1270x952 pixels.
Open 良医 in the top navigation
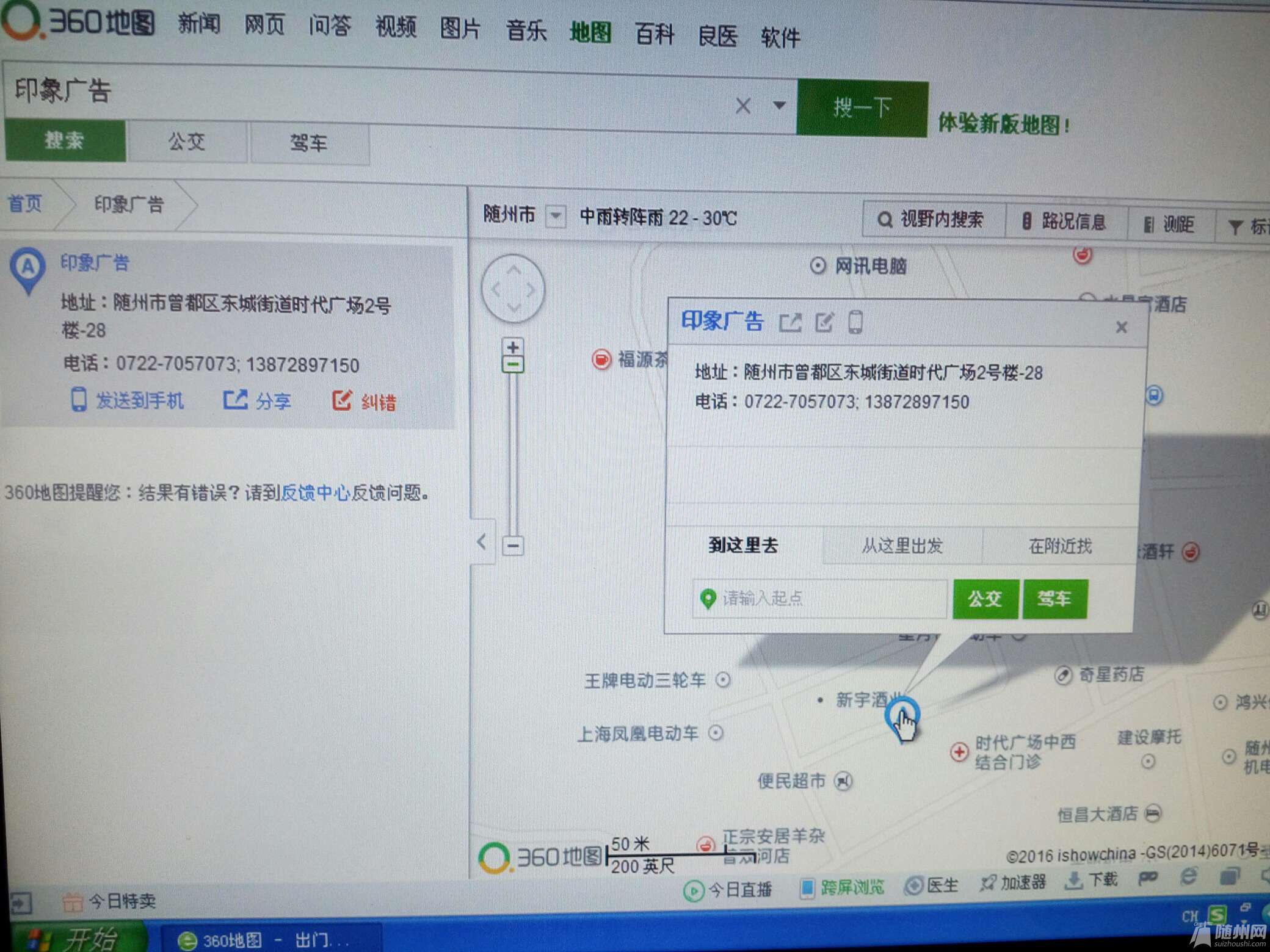click(x=718, y=35)
